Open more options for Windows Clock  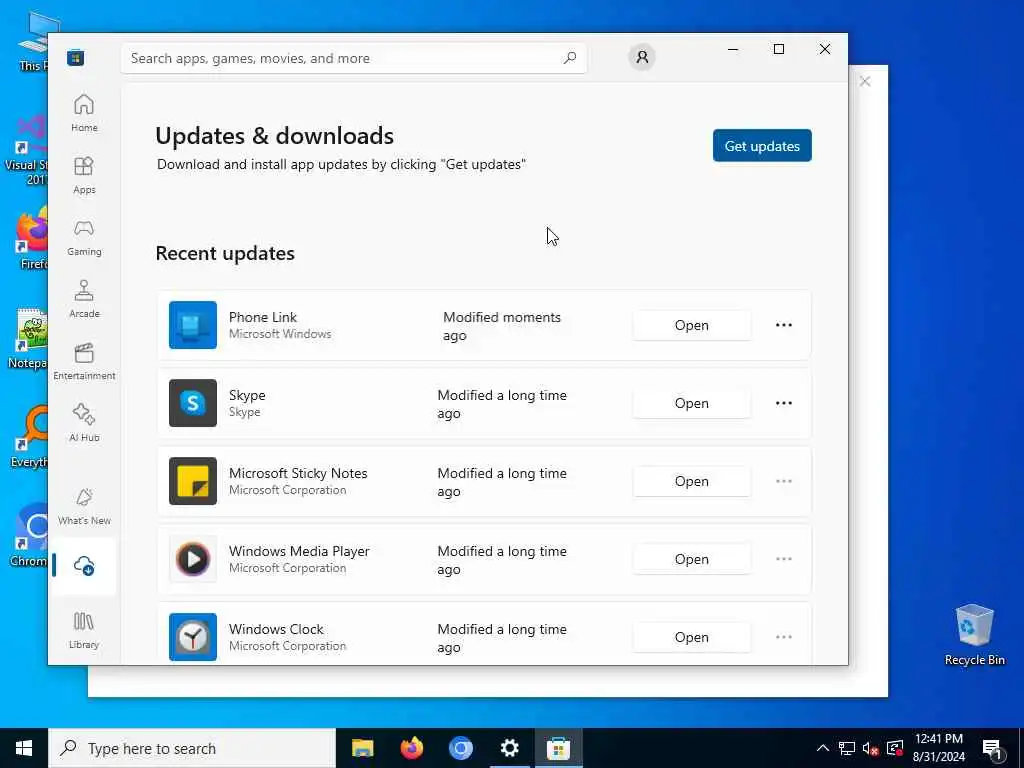784,637
